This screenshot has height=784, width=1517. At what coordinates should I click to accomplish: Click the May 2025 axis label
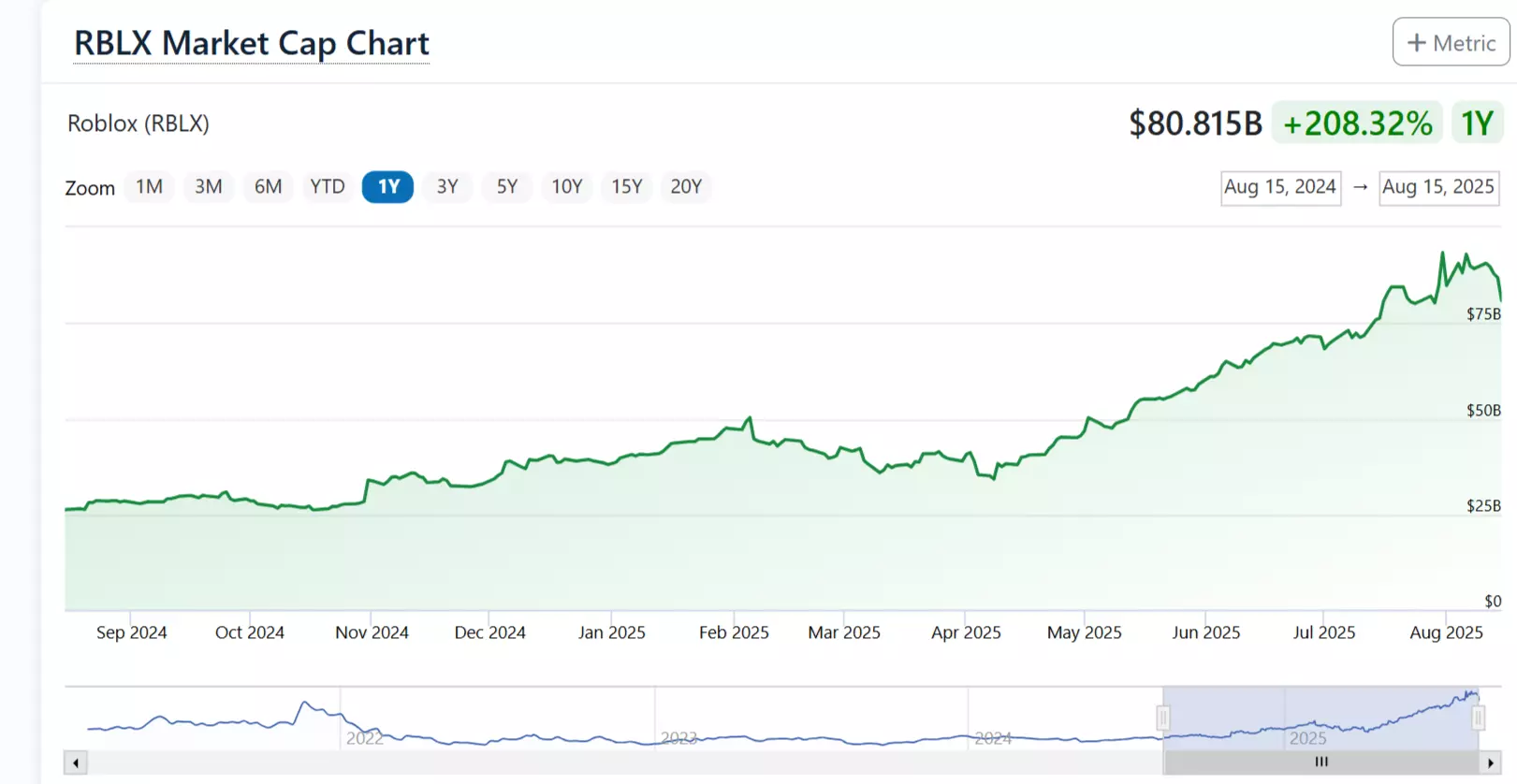pos(1084,632)
